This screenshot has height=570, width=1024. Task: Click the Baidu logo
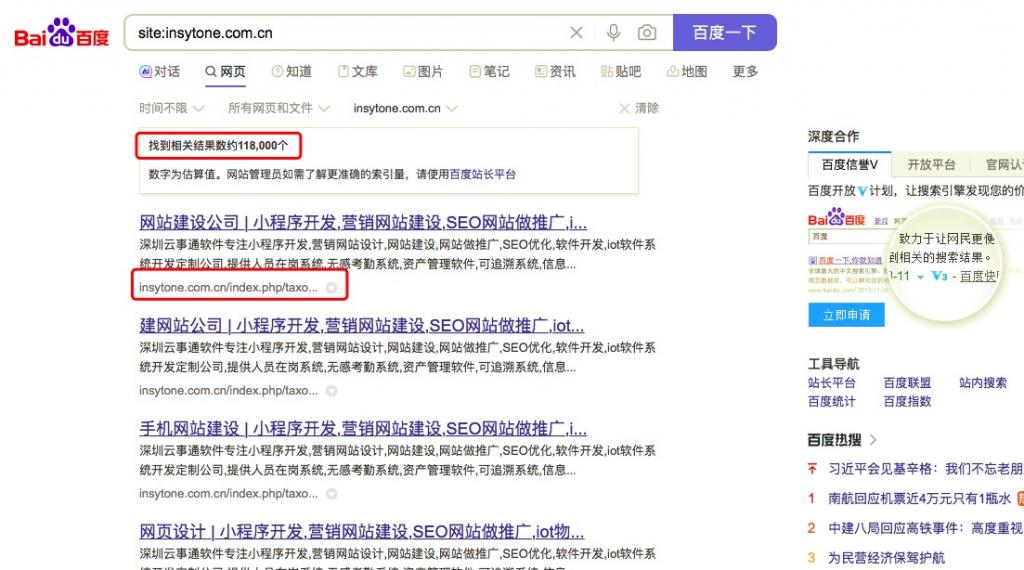[x=61, y=34]
